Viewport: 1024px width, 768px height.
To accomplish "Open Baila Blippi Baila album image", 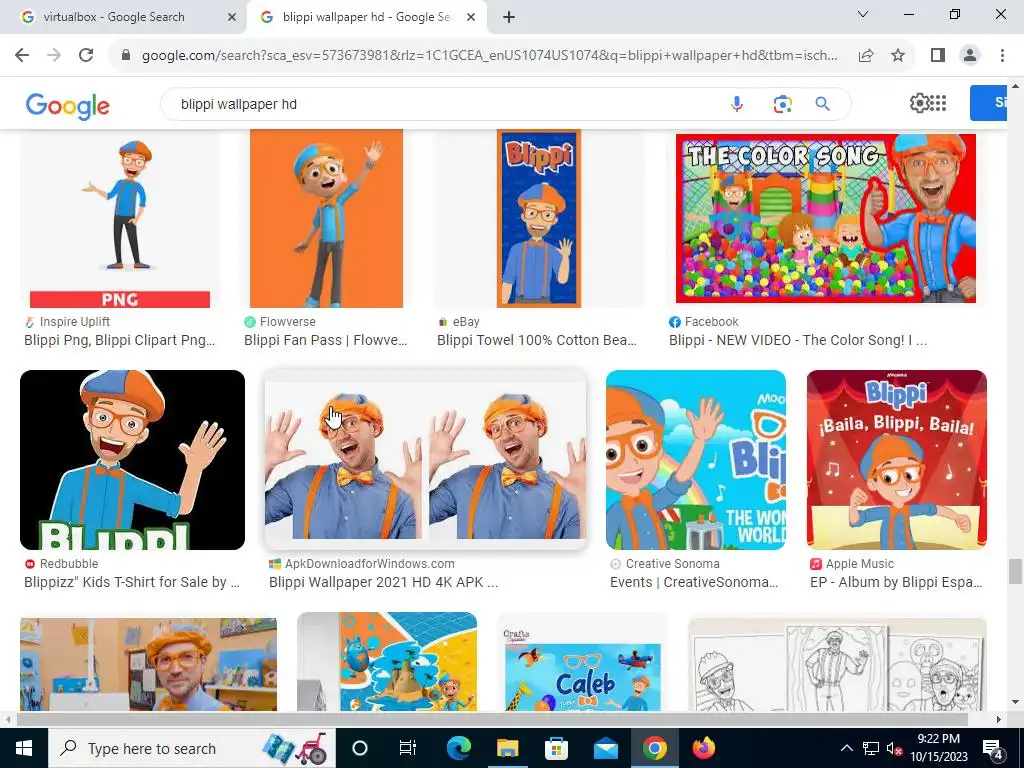I will pyautogui.click(x=897, y=460).
